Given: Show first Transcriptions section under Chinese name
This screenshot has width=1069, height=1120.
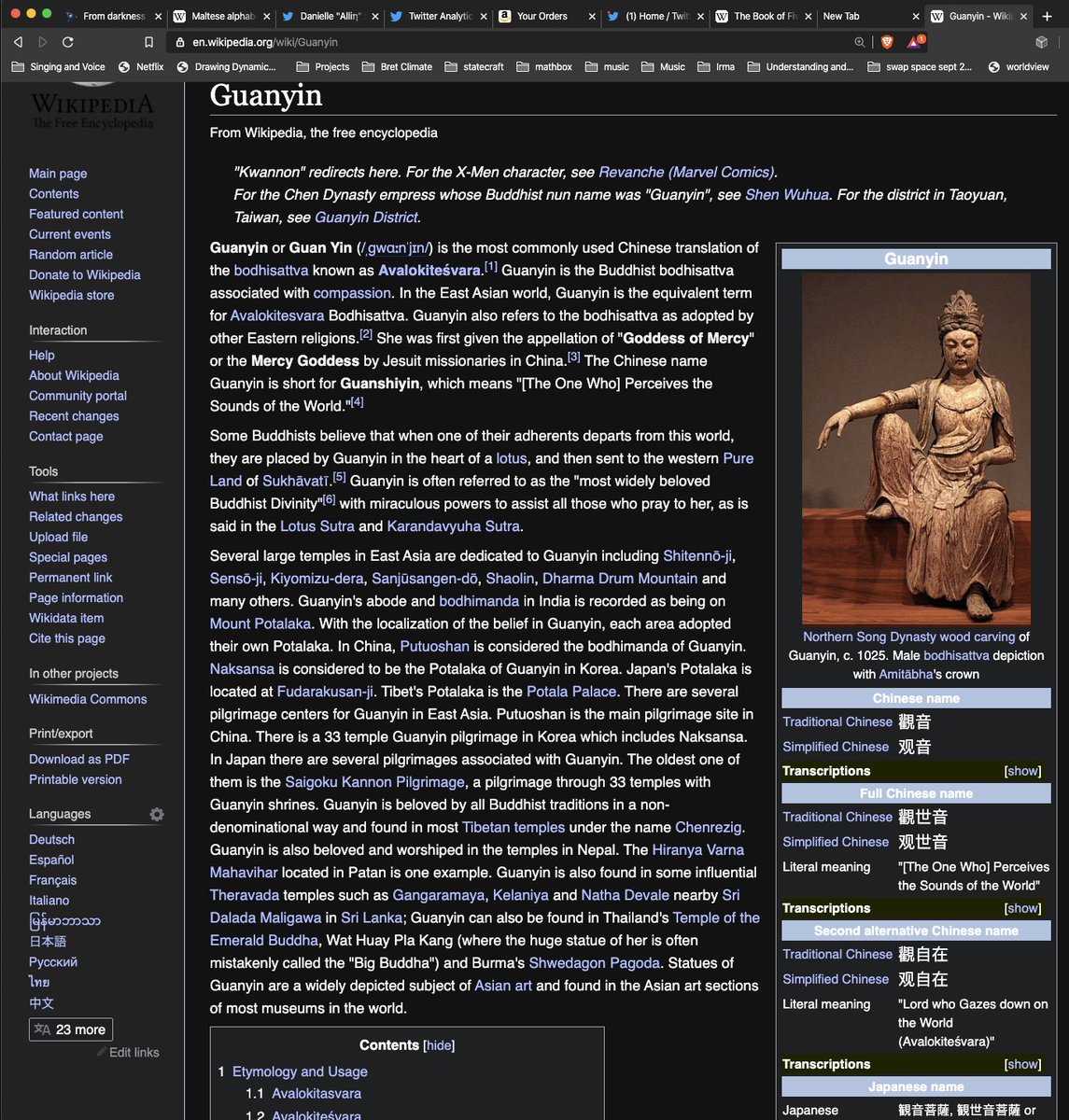Looking at the screenshot, I should tap(1022, 771).
